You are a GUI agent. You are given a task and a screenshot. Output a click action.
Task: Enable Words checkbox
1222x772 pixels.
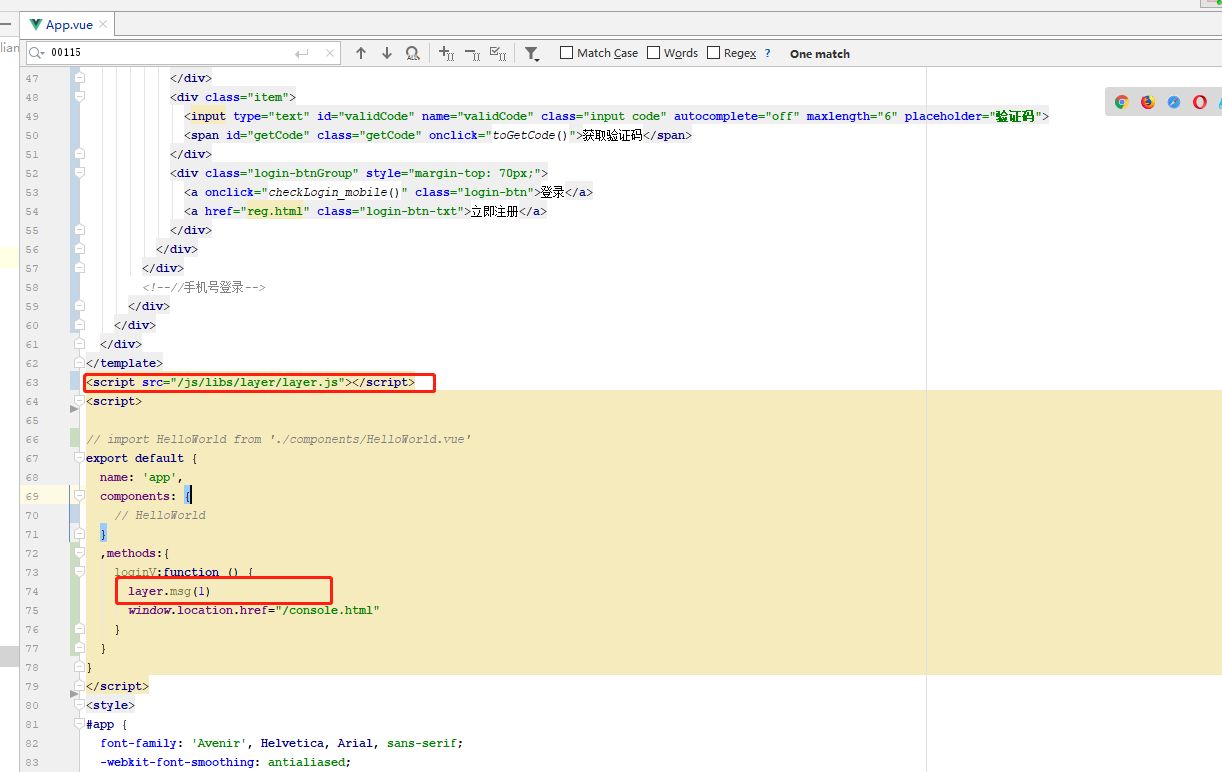pos(654,53)
